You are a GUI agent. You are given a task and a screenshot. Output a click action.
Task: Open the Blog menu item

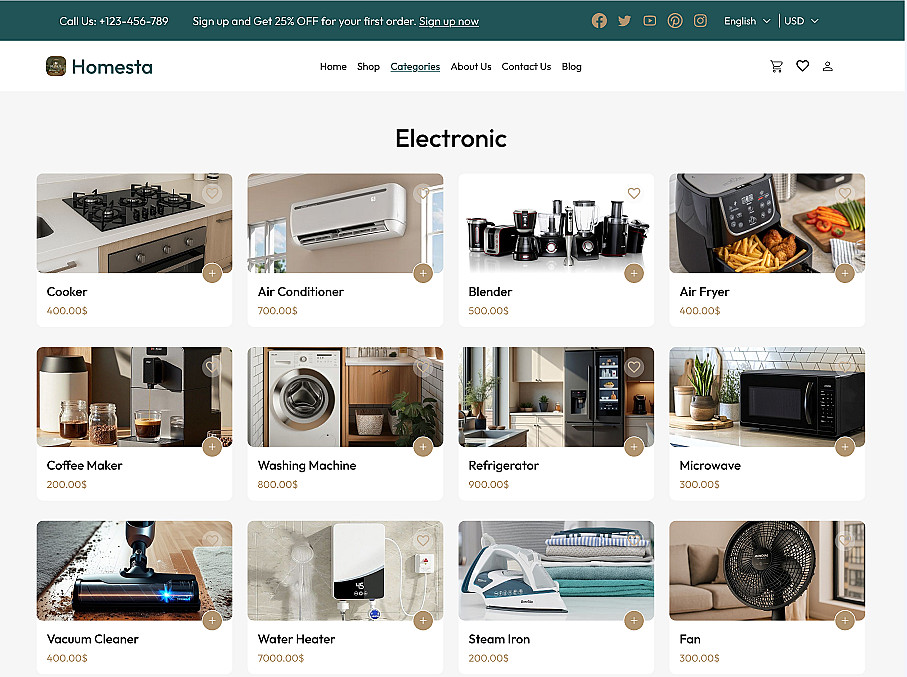pos(572,67)
